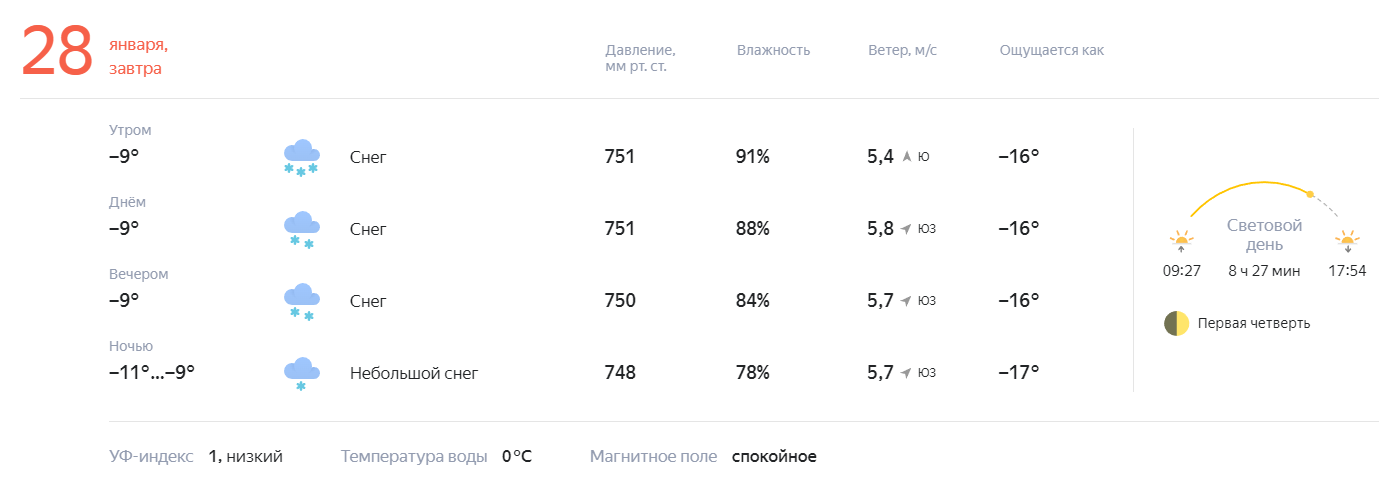Click the large date number 28
The image size is (1379, 487).
57,51
